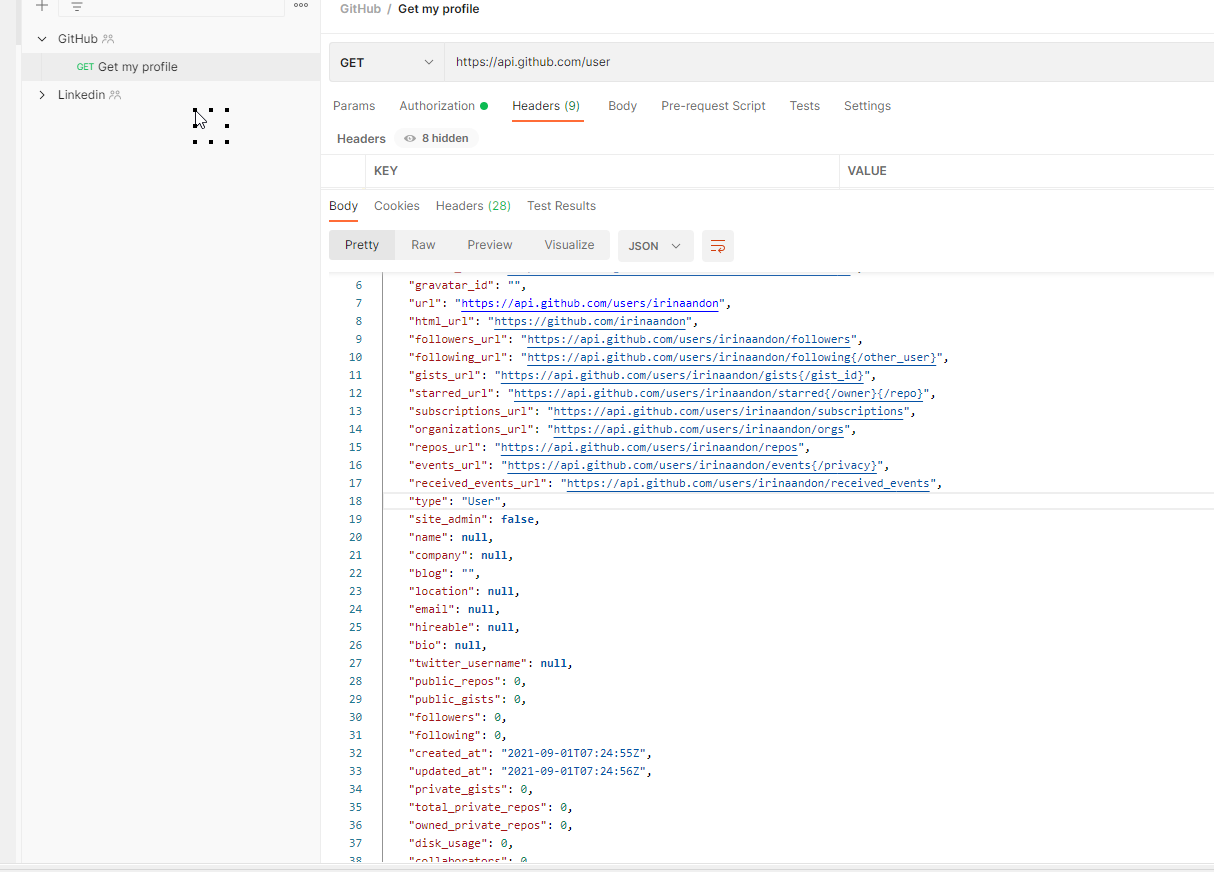Click the green dot on Authorization tab
Image resolution: width=1214 pixels, height=872 pixels.
tap(486, 103)
